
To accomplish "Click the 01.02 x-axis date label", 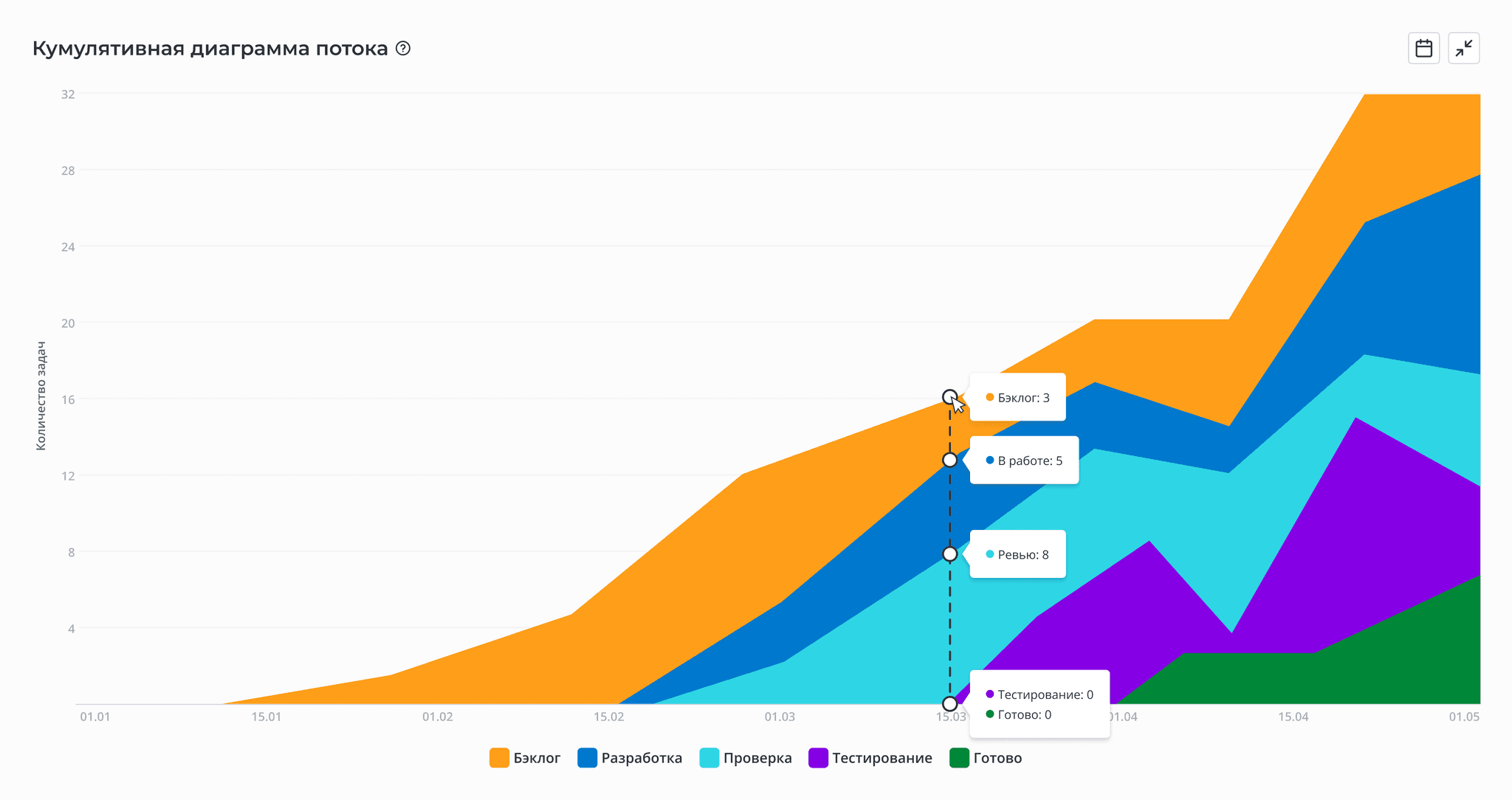I will click(437, 717).
